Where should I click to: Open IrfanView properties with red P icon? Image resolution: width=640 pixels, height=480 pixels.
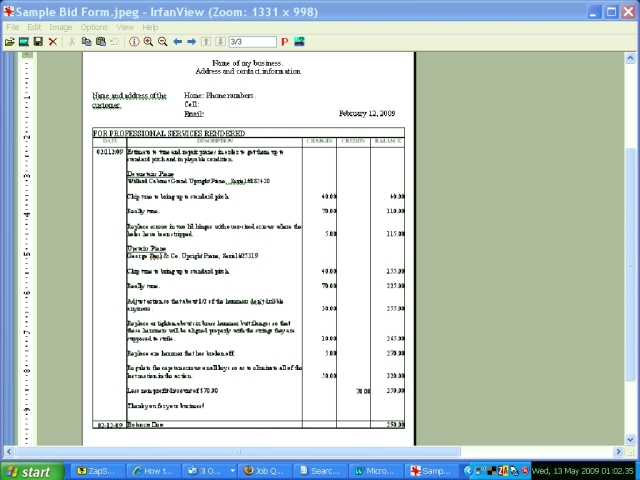click(284, 42)
